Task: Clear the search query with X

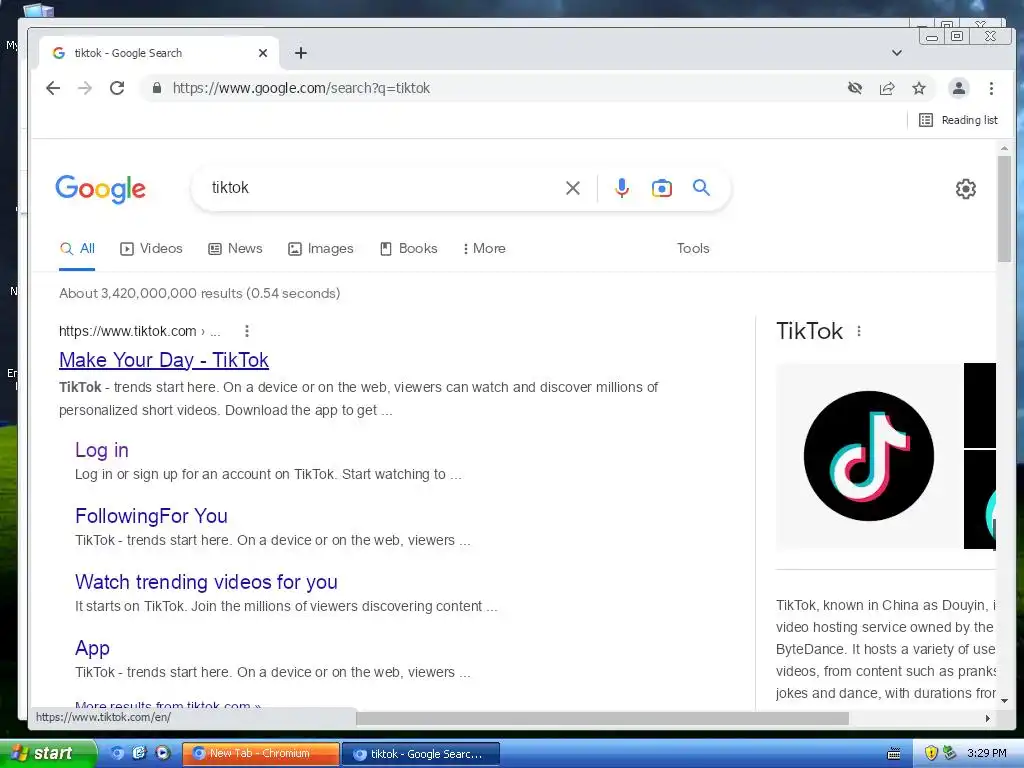Action: (573, 188)
